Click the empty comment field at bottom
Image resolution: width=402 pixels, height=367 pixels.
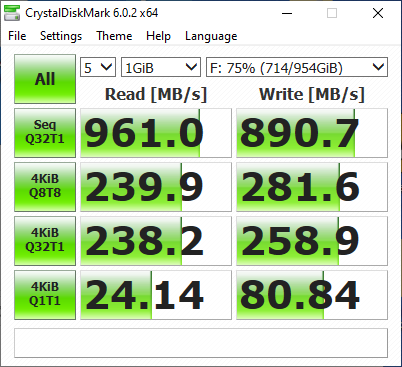pos(201,343)
